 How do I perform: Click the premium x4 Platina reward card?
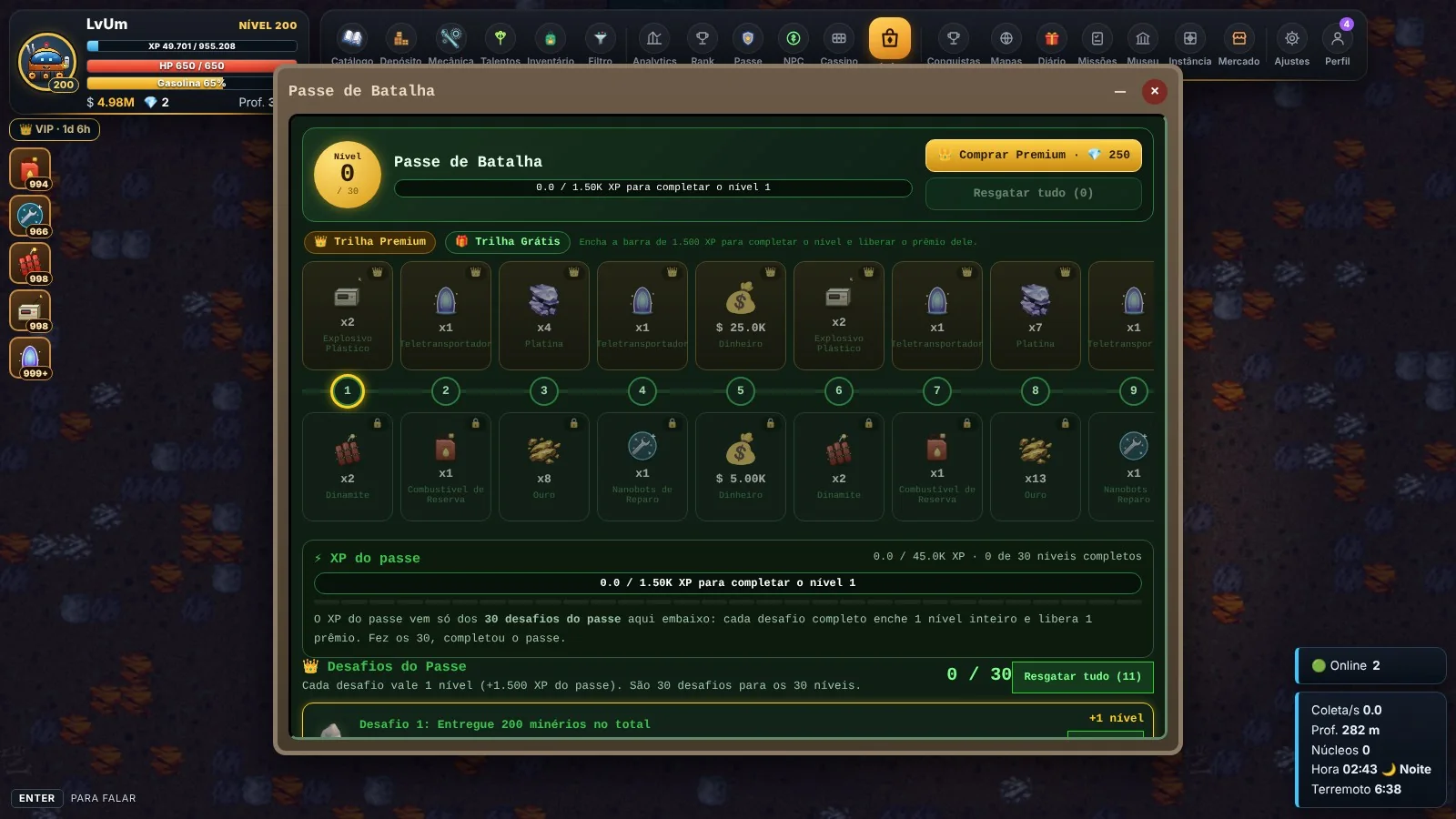point(544,316)
